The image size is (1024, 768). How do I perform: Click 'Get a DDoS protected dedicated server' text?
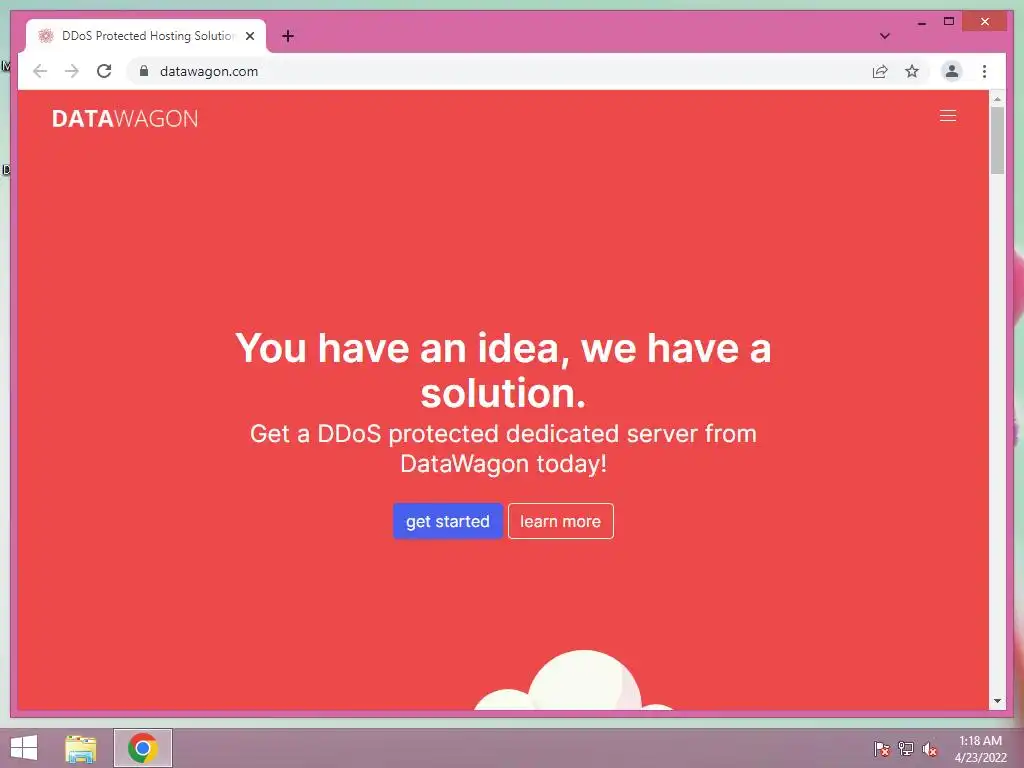coord(504,449)
